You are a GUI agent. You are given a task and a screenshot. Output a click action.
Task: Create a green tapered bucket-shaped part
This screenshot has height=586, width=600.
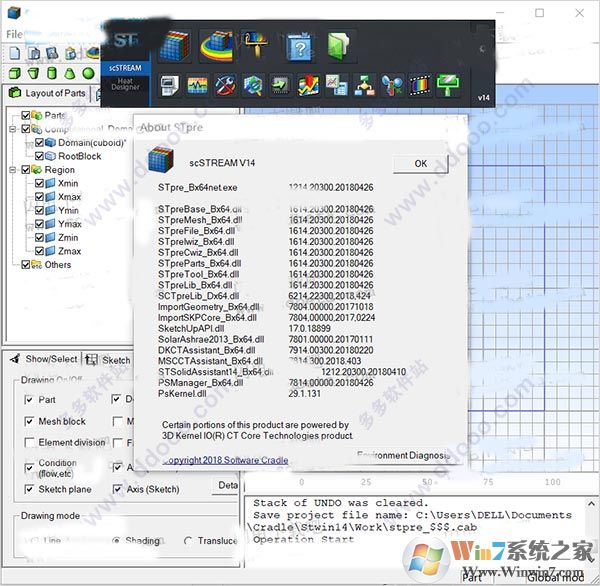point(33,73)
